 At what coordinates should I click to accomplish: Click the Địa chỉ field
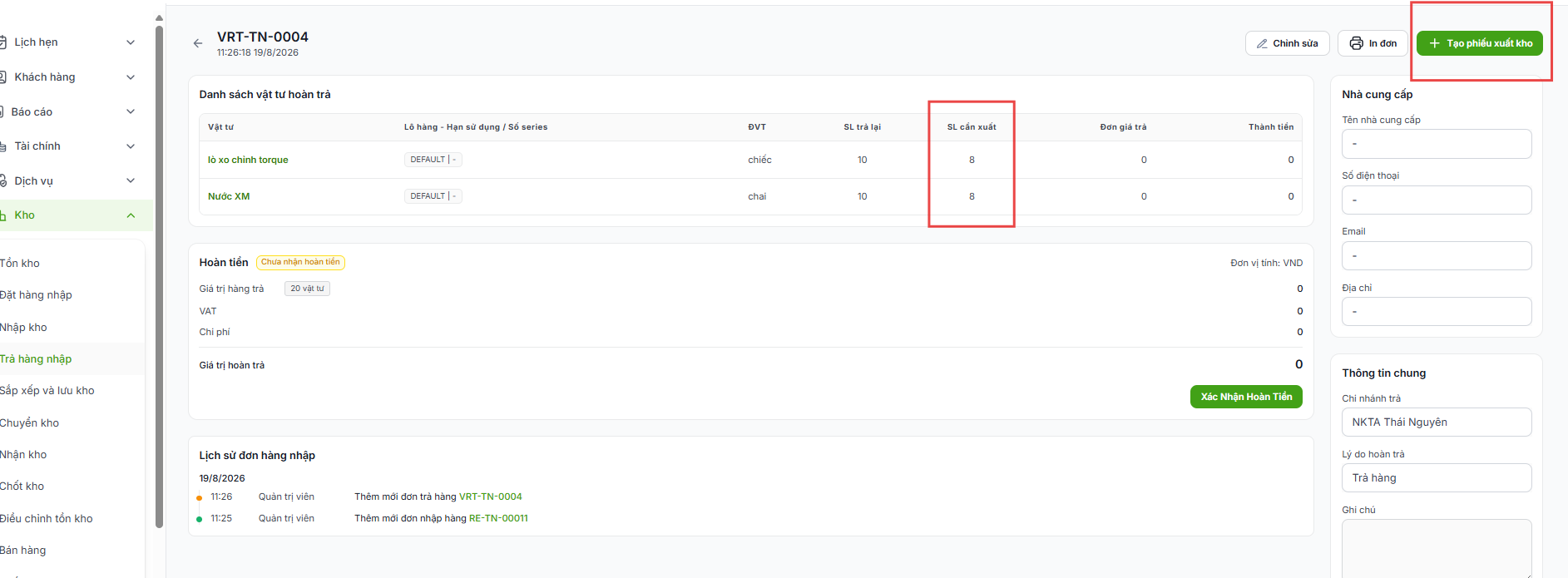[1437, 312]
